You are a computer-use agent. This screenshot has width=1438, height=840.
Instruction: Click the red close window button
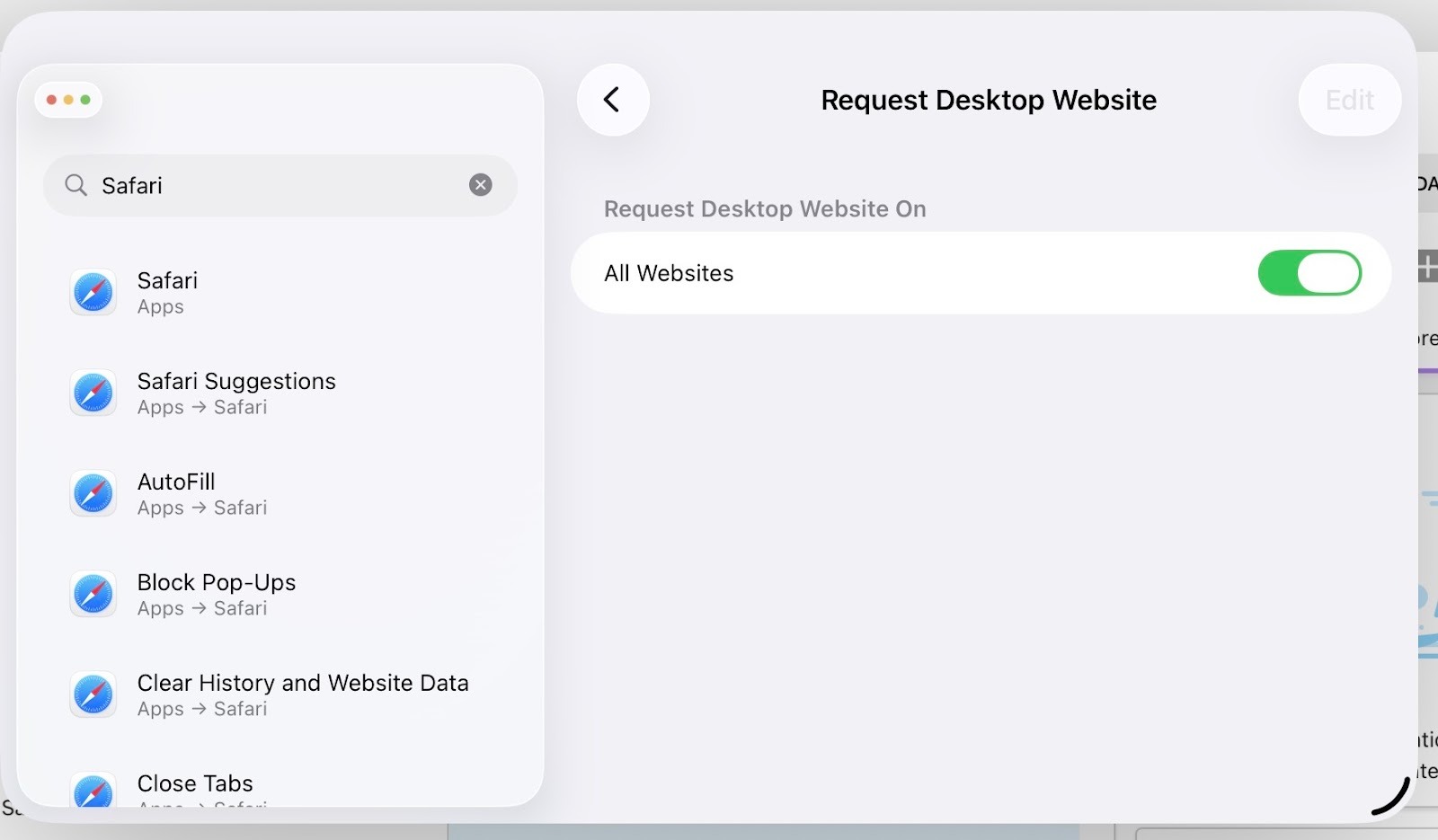51,100
